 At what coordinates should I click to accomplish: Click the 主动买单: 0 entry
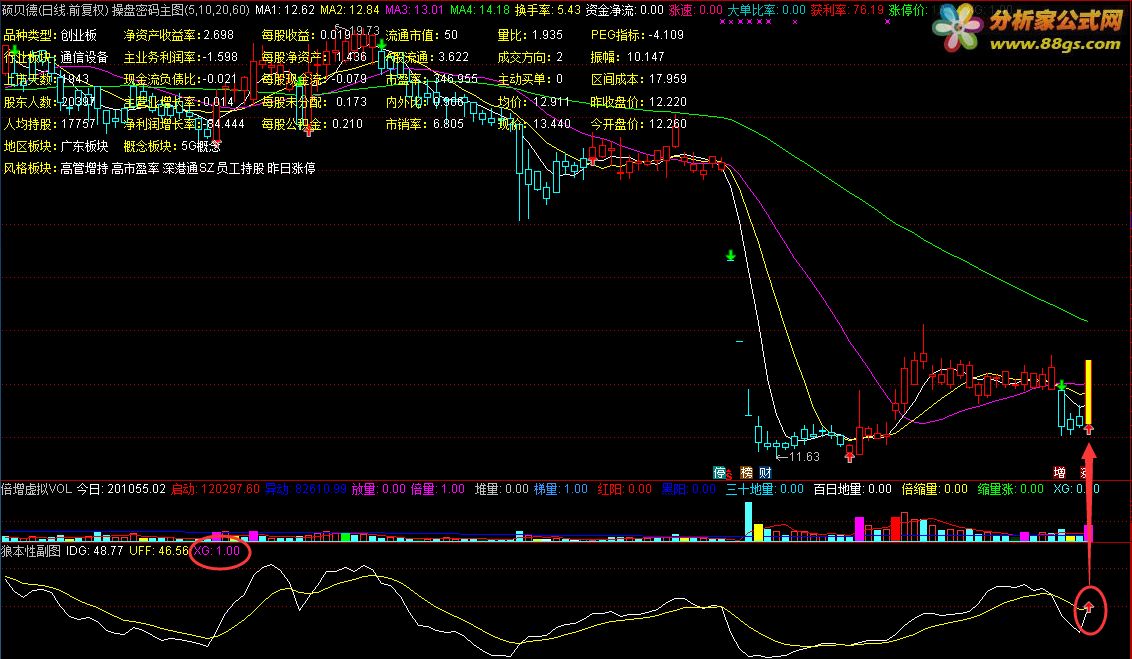530,79
